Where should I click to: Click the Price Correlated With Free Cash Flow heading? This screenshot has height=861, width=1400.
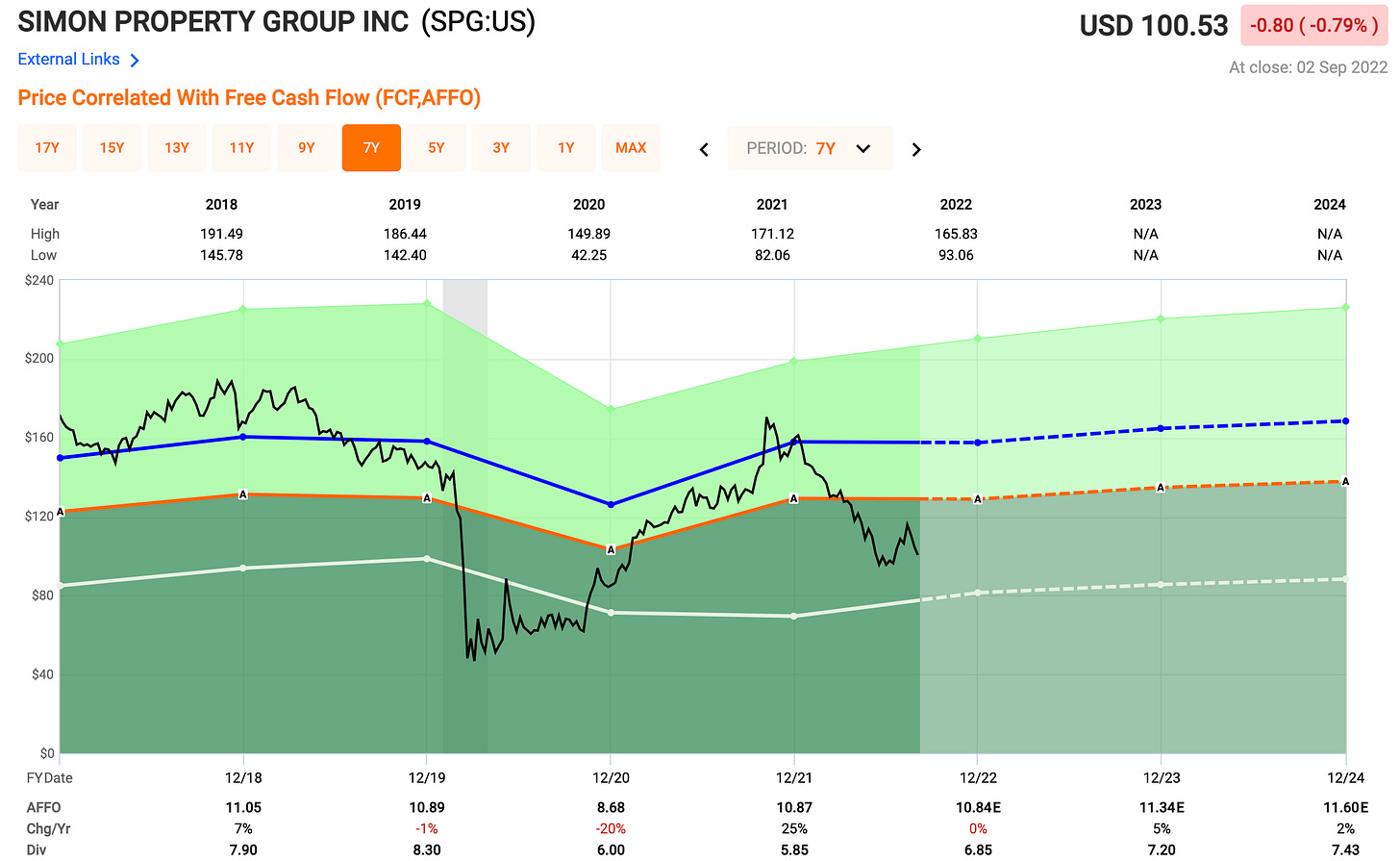(x=249, y=98)
